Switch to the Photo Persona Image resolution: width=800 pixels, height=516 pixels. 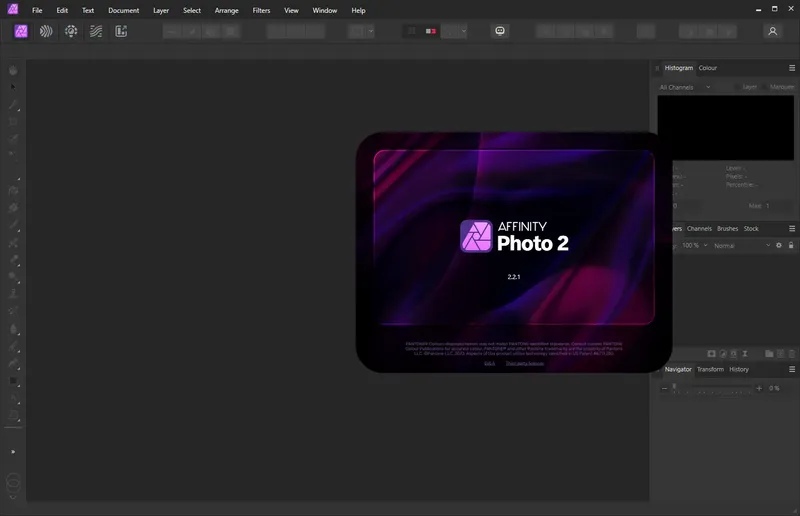[x=21, y=31]
